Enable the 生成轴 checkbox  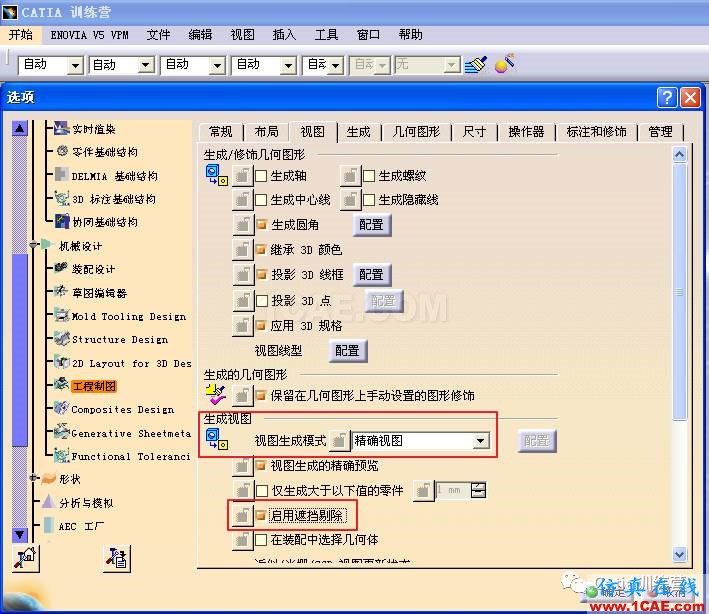pos(261,176)
